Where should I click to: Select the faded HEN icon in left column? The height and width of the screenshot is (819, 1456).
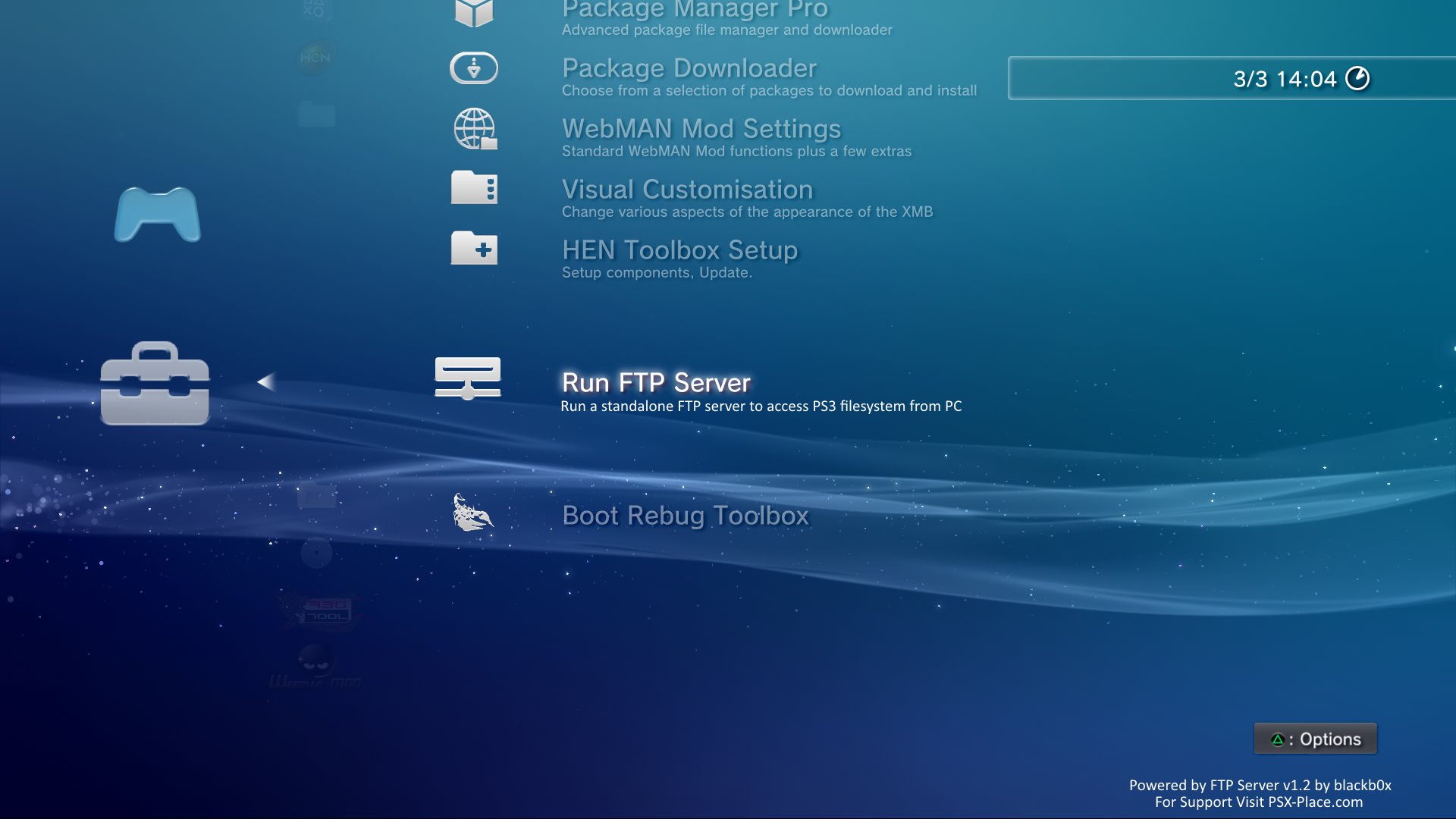click(315, 58)
